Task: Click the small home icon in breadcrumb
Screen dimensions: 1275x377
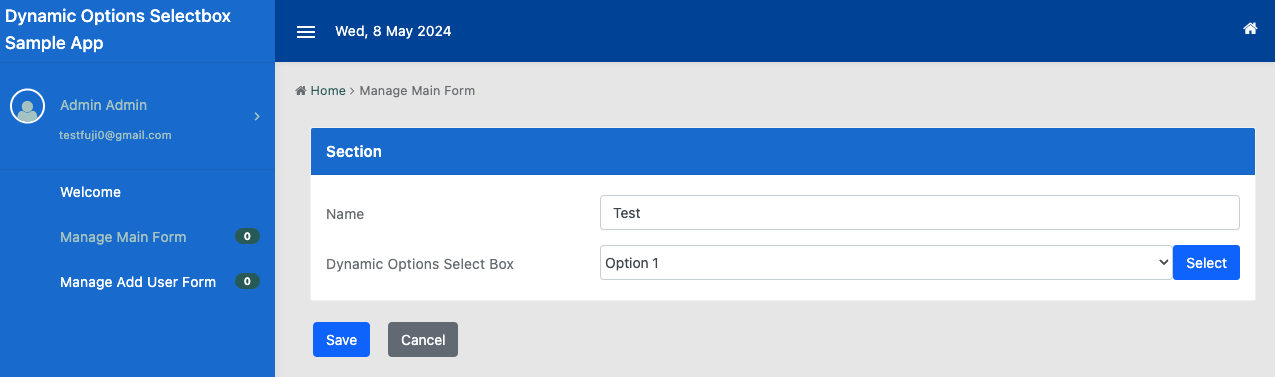Action: click(x=301, y=91)
